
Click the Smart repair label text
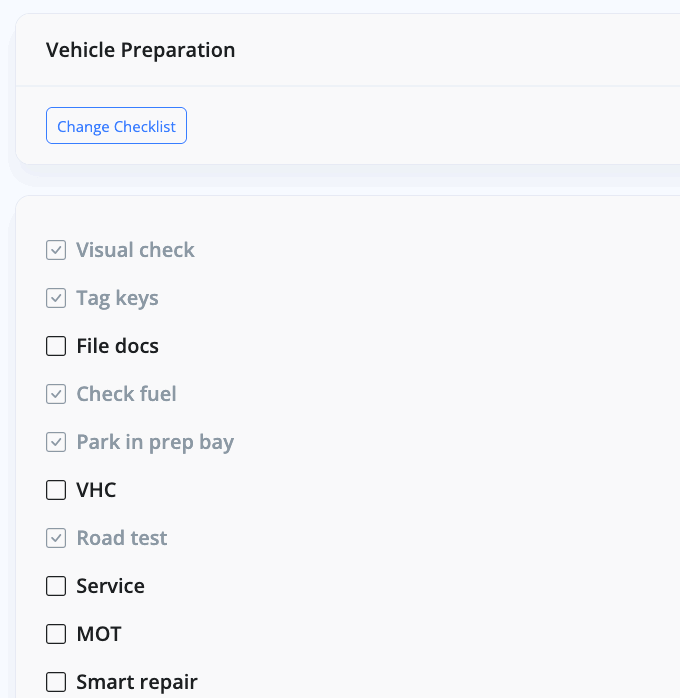(137, 682)
